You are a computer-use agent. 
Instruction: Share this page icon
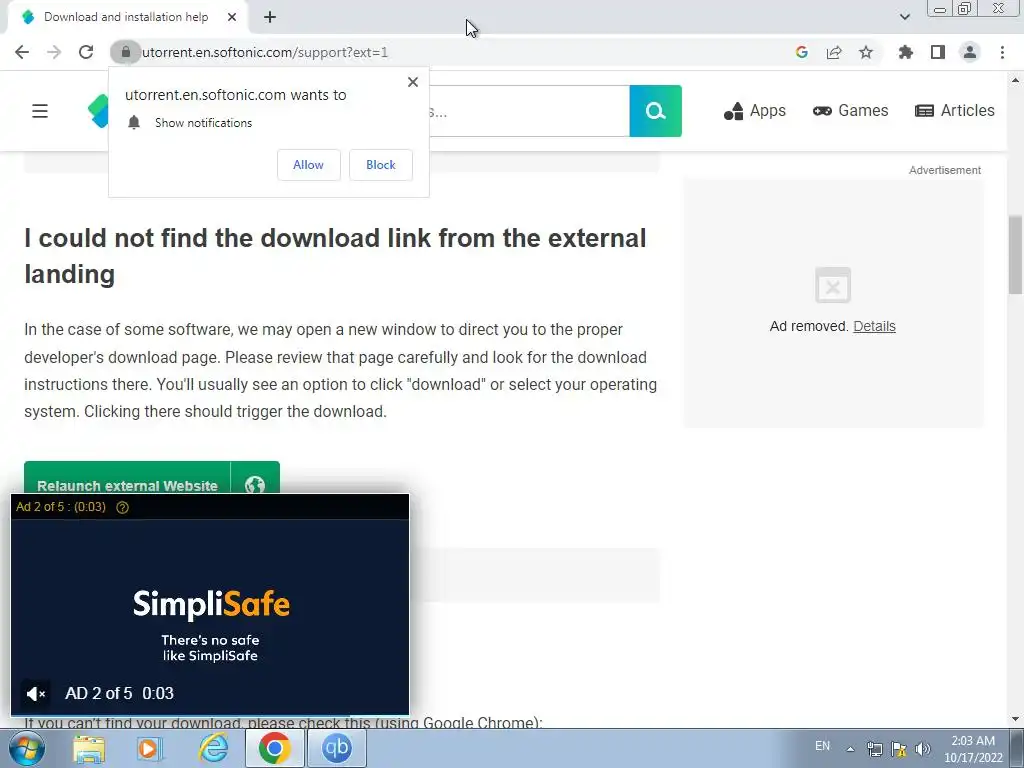click(x=834, y=52)
